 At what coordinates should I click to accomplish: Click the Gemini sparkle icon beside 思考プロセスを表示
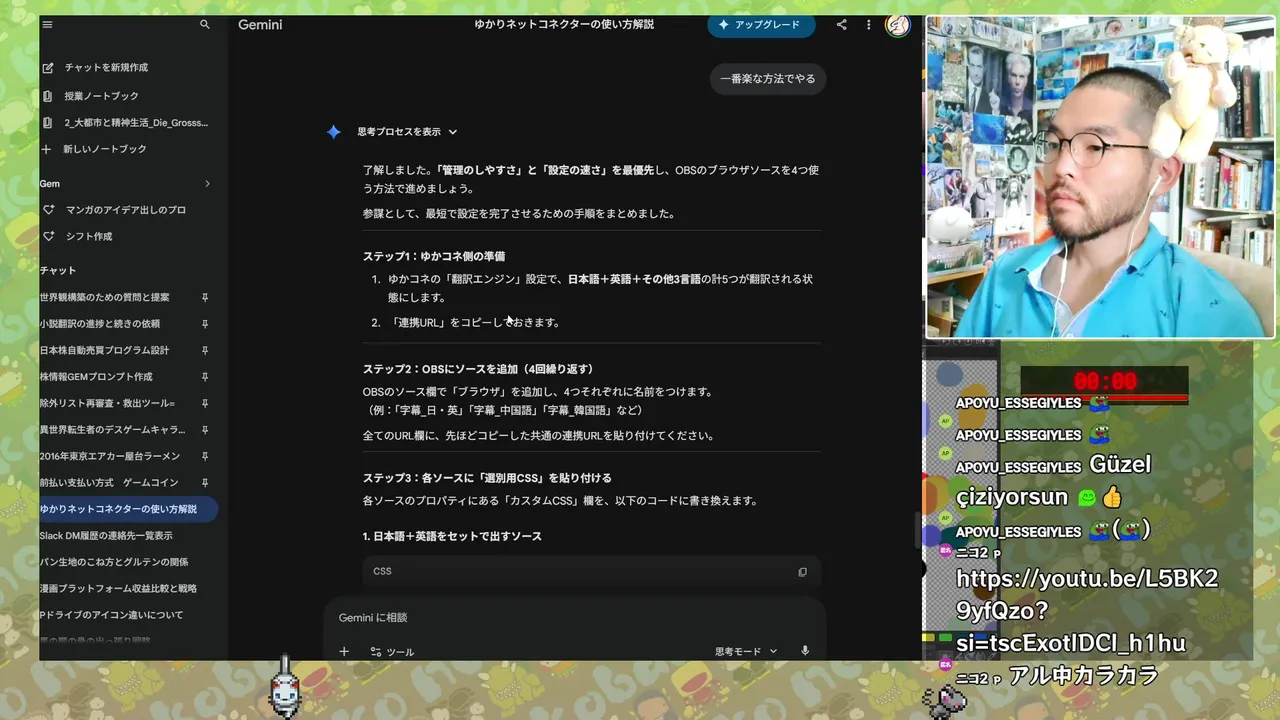click(x=334, y=132)
